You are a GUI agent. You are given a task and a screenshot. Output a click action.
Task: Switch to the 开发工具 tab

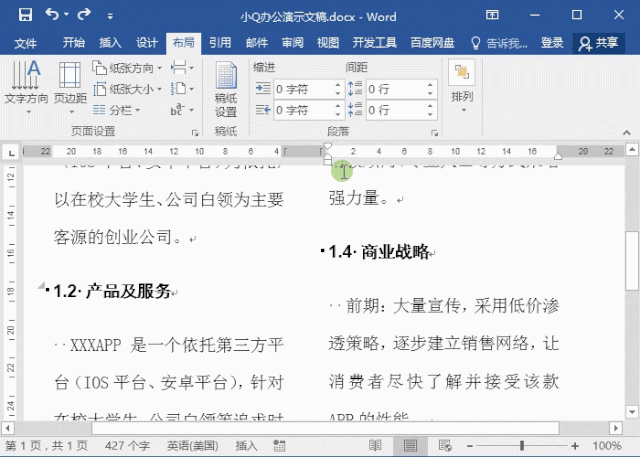coord(374,43)
